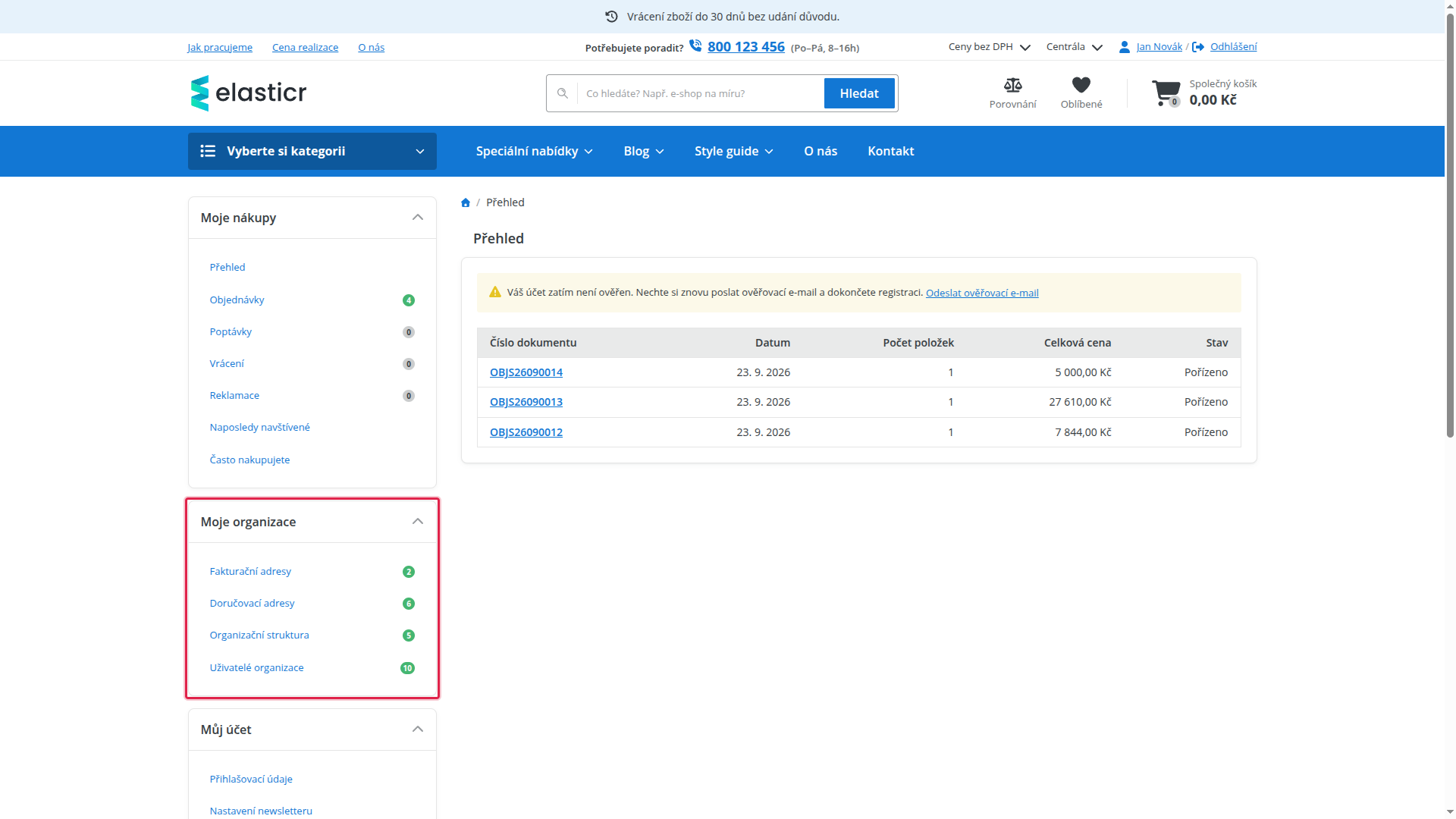Image resolution: width=1456 pixels, height=819 pixels.
Task: Collapse the Můj účet panel
Action: click(x=418, y=730)
